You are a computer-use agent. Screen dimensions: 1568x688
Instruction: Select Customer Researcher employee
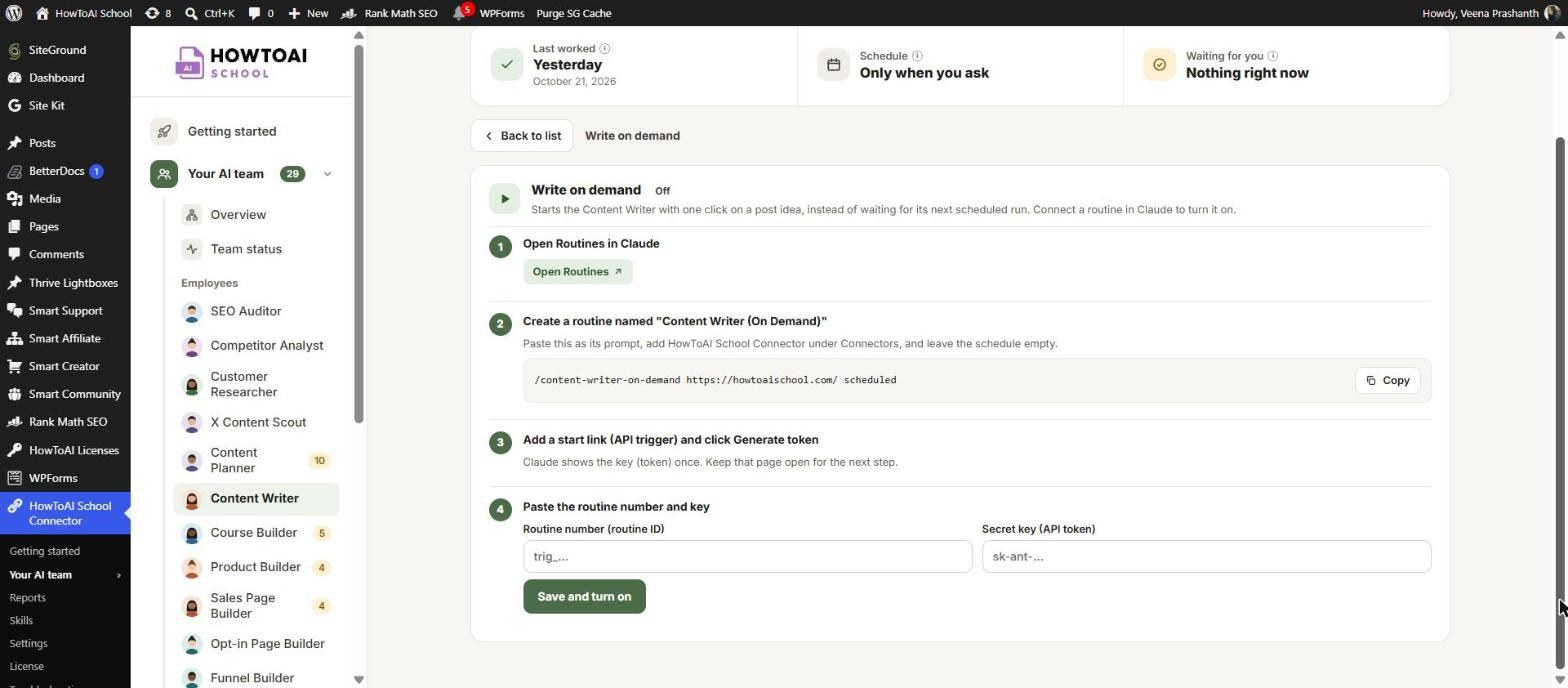point(256,385)
